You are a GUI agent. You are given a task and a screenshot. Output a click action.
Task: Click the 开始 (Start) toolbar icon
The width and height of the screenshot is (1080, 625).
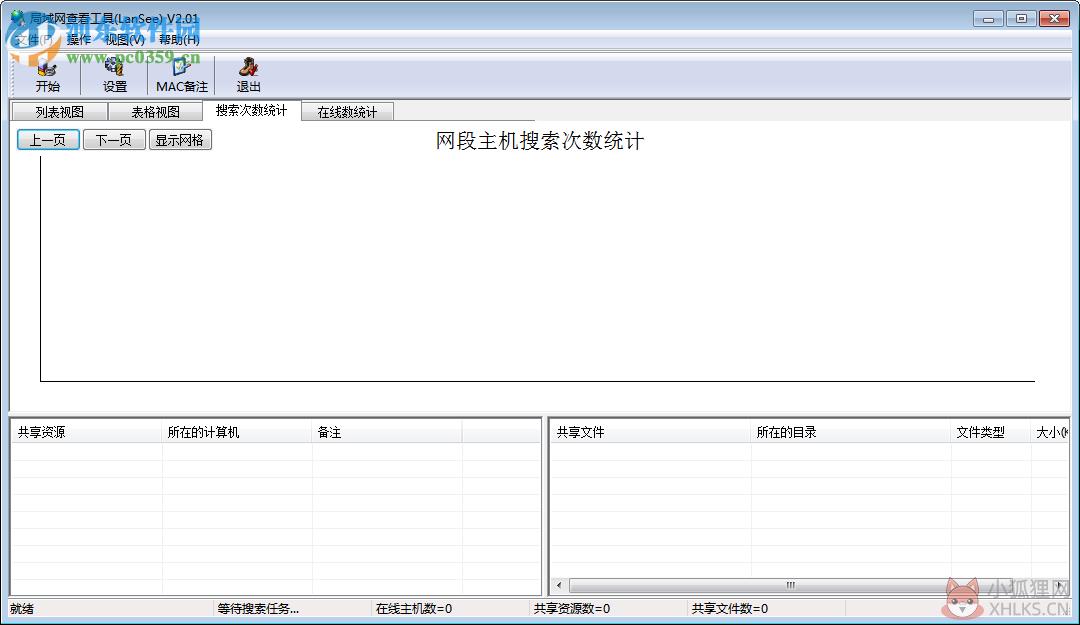coord(48,75)
